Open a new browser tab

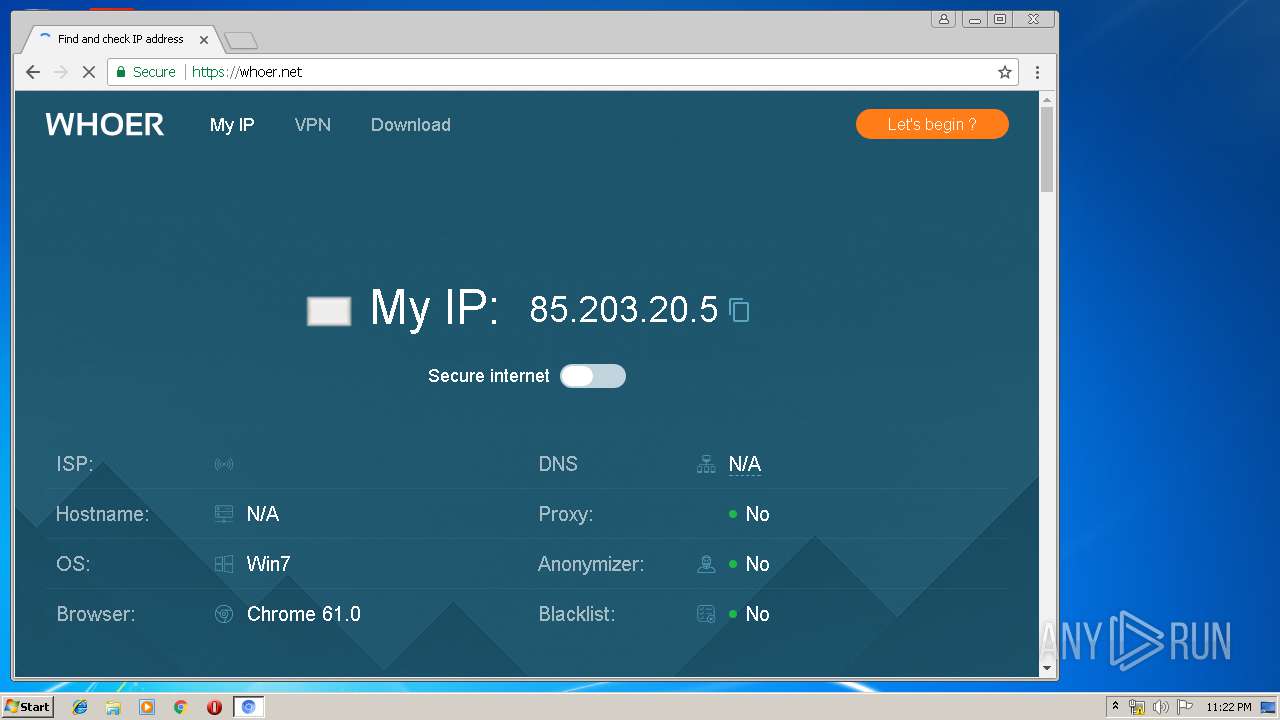241,41
